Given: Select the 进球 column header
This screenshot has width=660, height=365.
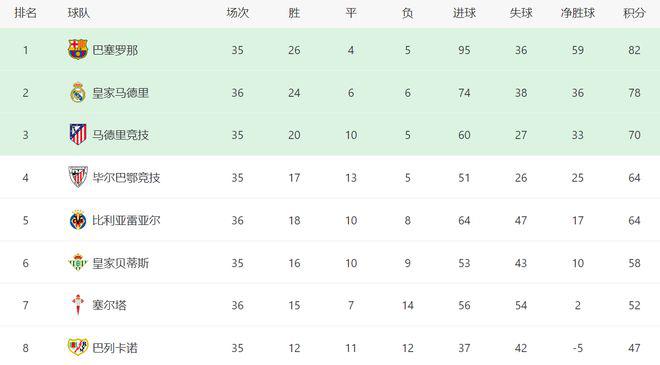Looking at the screenshot, I should click(464, 13).
